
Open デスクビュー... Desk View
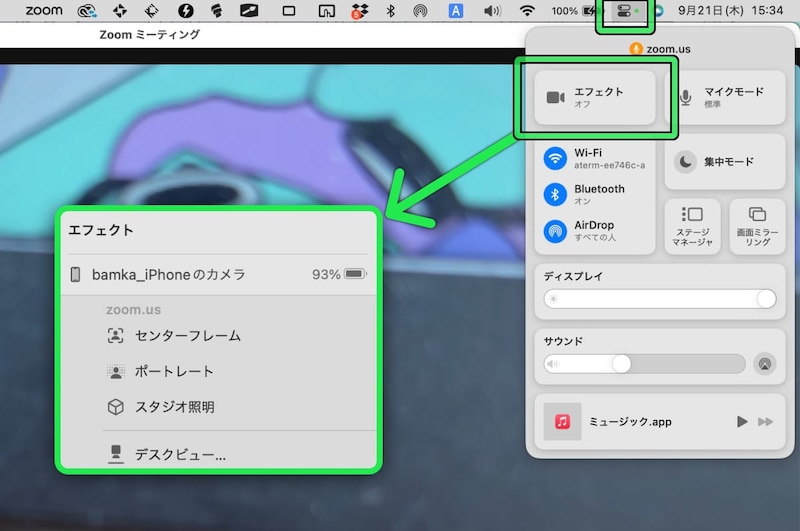coord(180,455)
